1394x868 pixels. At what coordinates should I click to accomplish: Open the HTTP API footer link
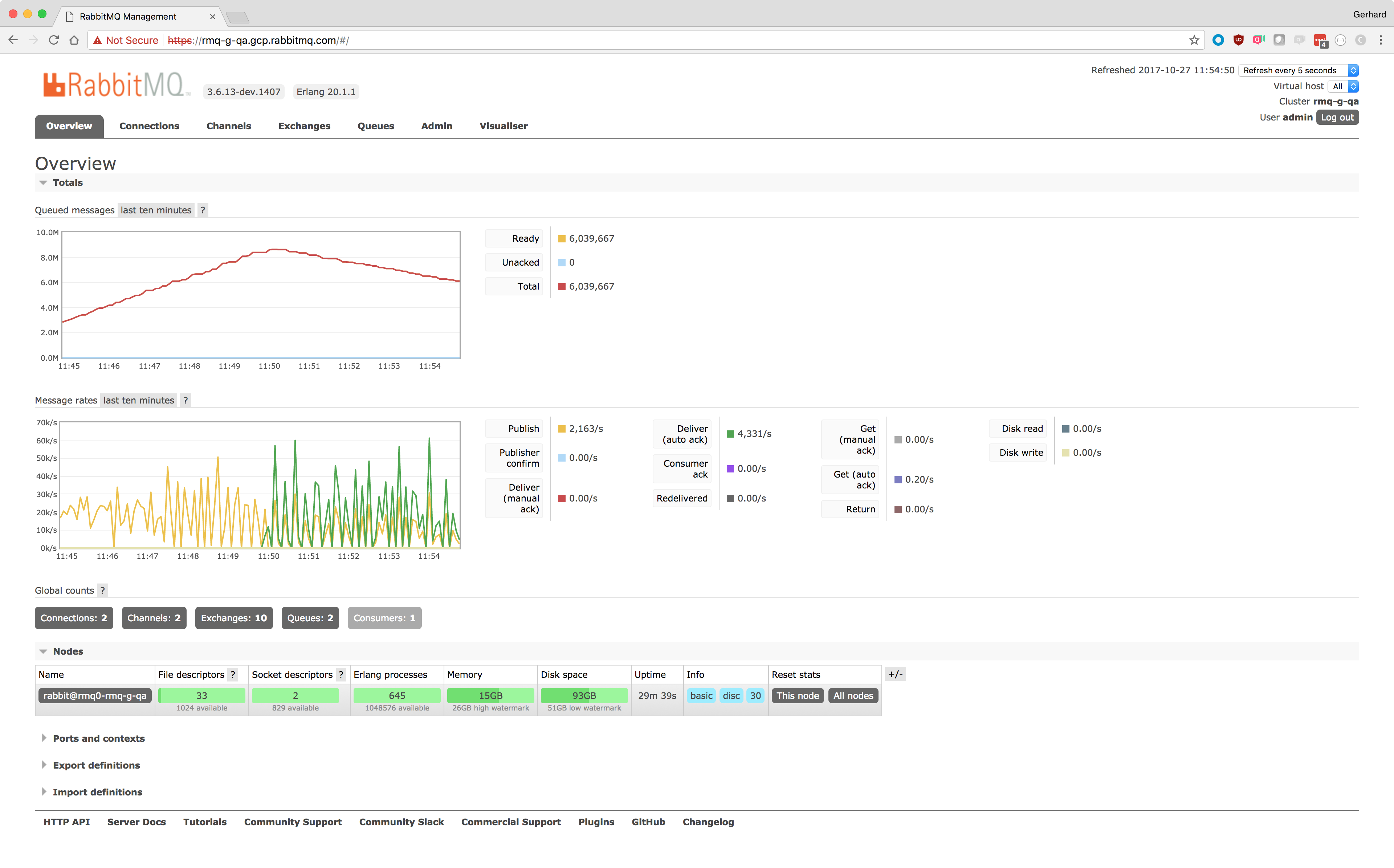pyautogui.click(x=66, y=822)
